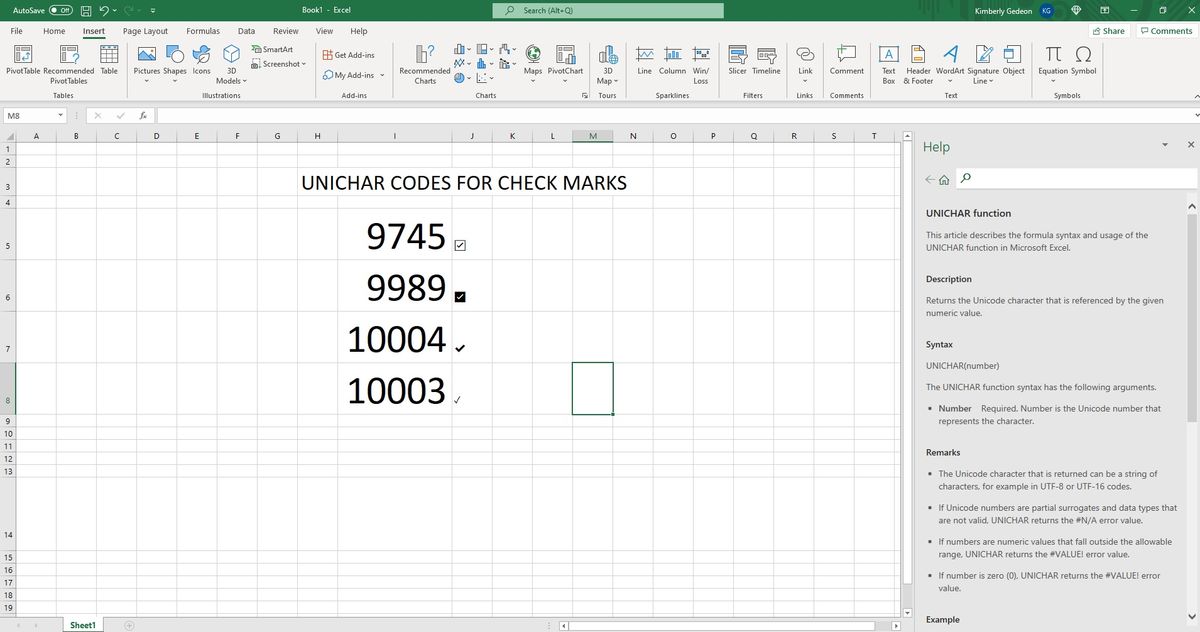
Task: Add a new Comment from ribbon
Action: (847, 59)
